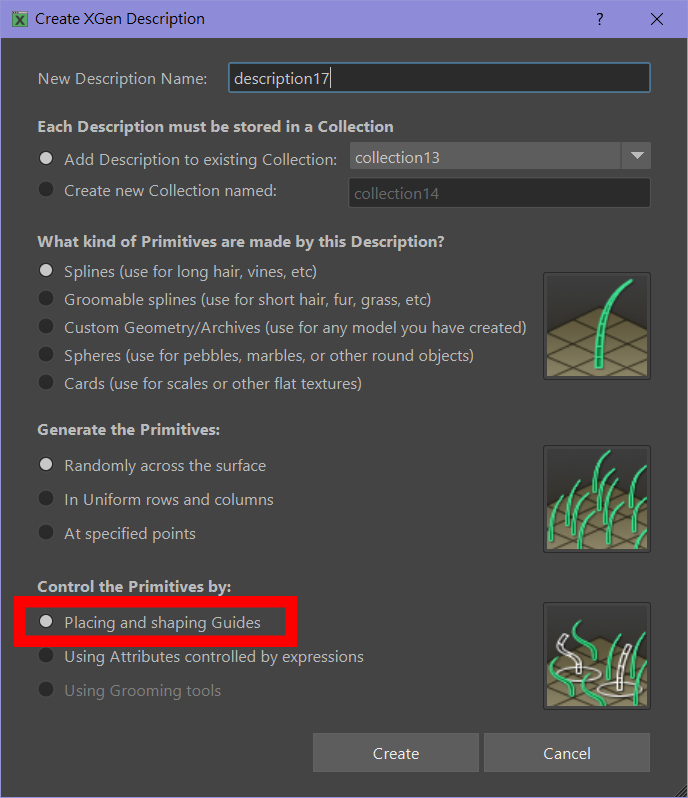688x798 pixels.
Task: Open the collection13 dropdown arrow
Action: tap(636, 156)
